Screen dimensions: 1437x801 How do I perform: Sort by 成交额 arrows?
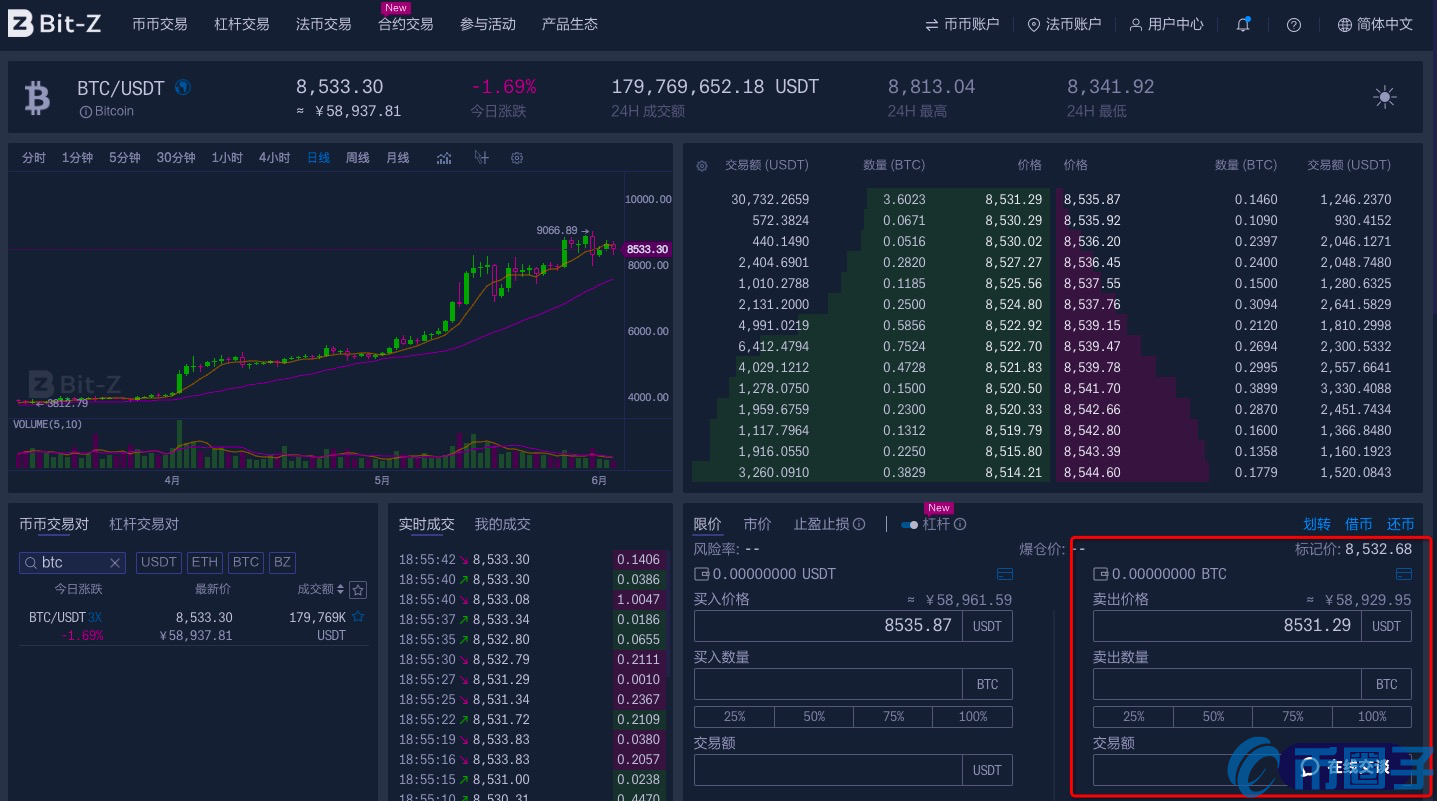341,590
